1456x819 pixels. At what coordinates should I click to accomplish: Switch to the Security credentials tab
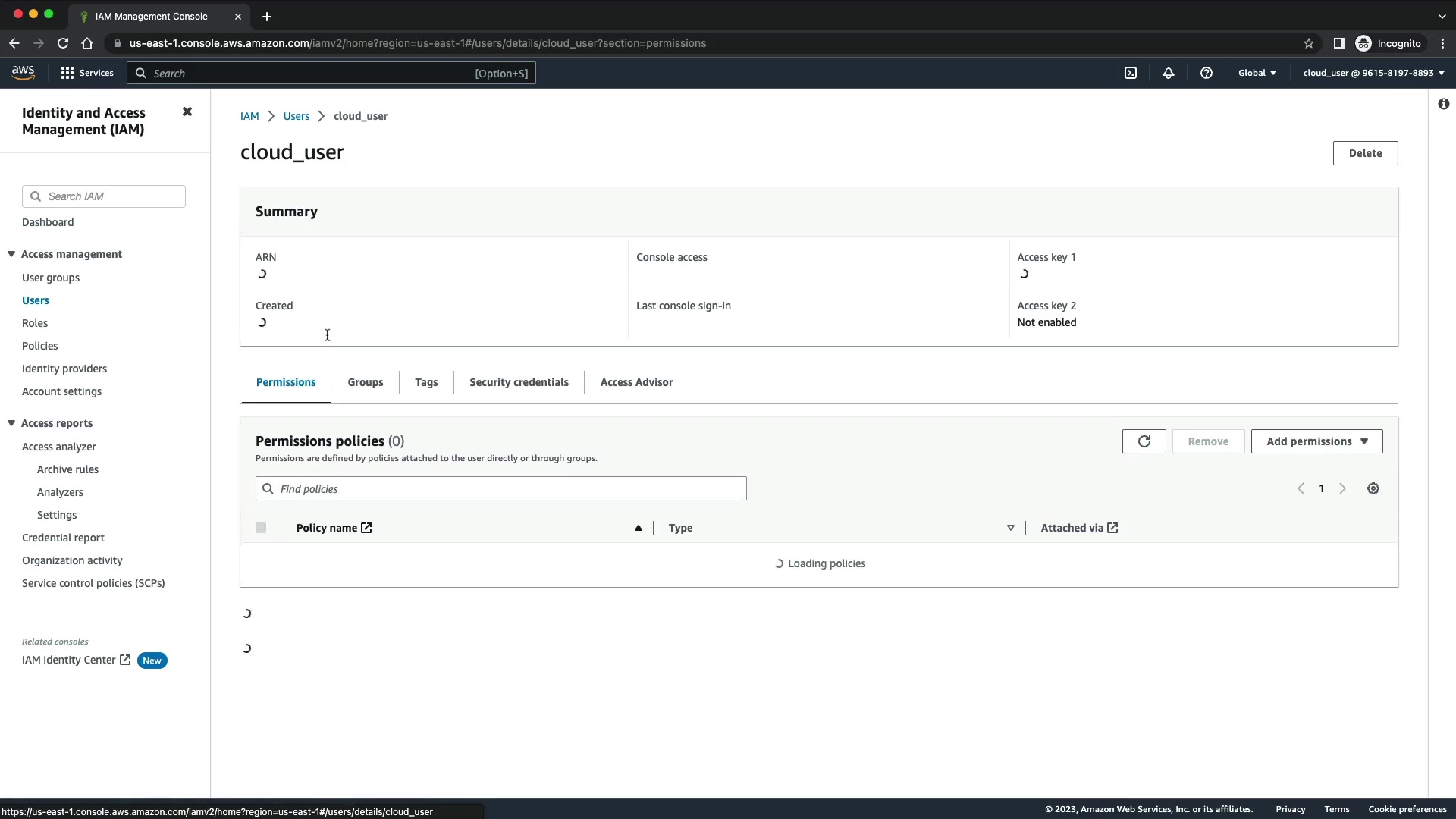(519, 382)
